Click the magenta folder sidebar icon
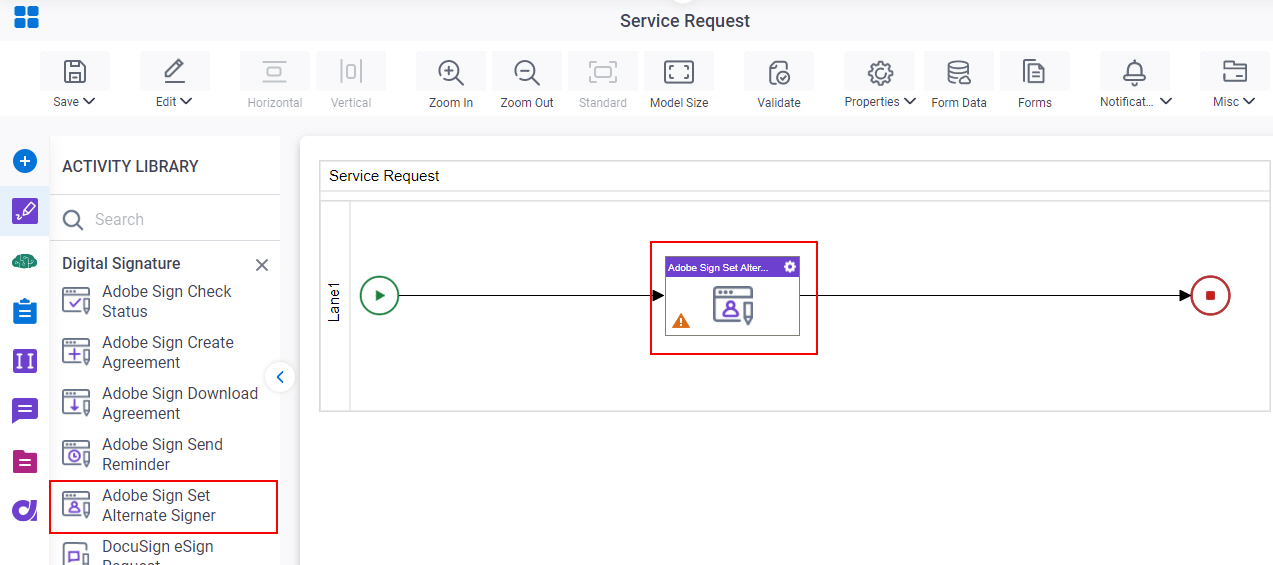 point(25,461)
